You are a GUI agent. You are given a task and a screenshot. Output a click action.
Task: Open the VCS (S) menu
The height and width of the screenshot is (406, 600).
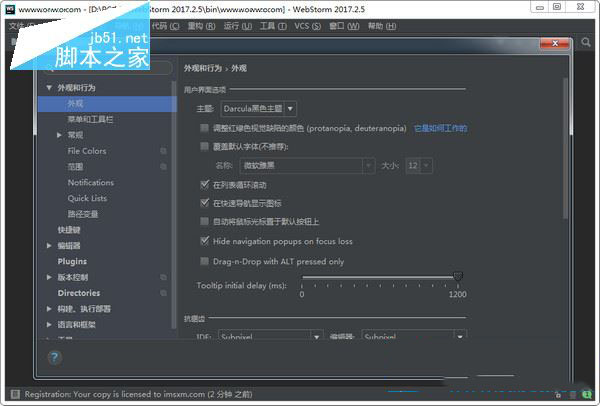(x=308, y=26)
